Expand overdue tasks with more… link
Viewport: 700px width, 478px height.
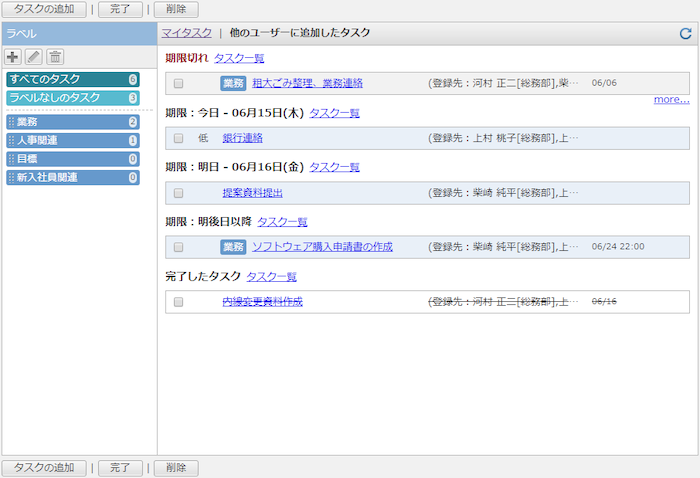point(671,100)
